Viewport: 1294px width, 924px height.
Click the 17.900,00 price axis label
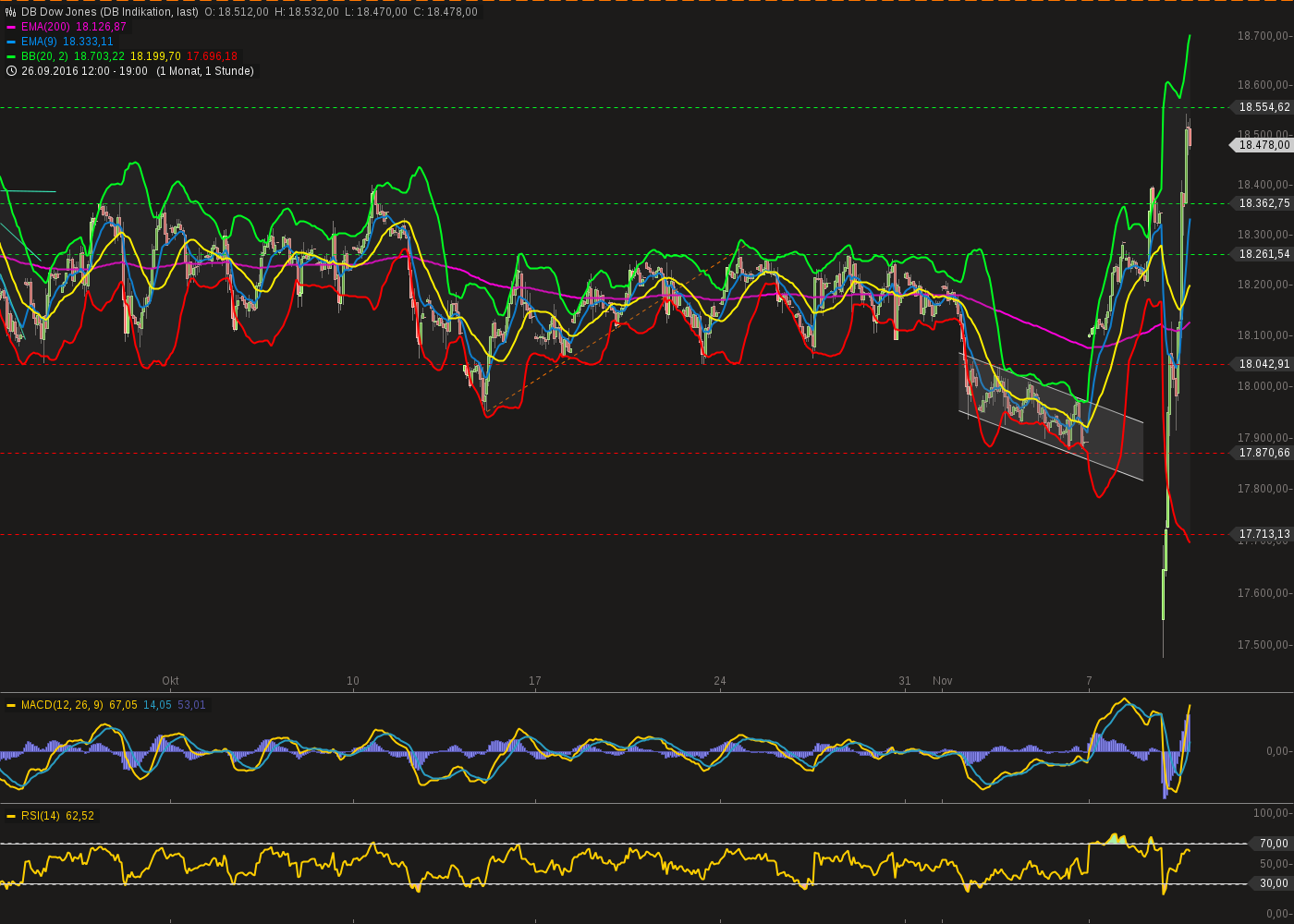pyautogui.click(x=1263, y=438)
